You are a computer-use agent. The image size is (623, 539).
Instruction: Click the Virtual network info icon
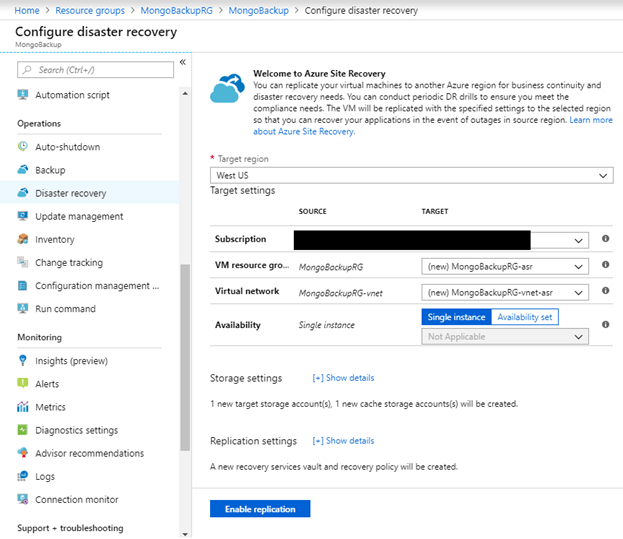(x=605, y=291)
